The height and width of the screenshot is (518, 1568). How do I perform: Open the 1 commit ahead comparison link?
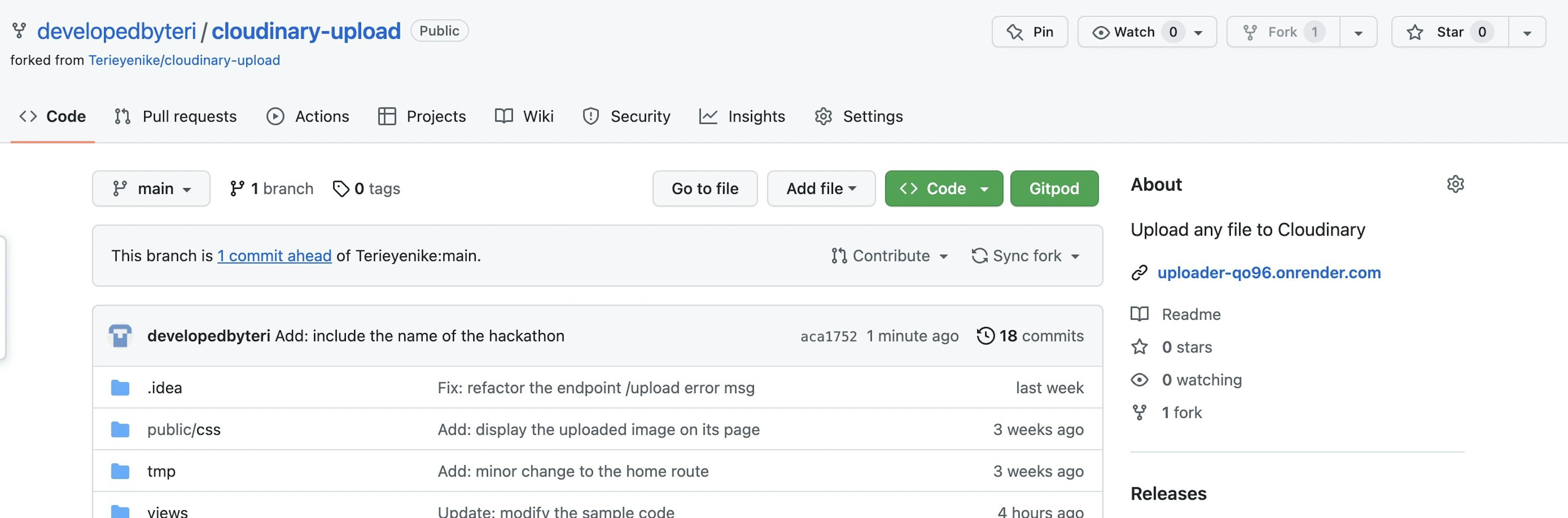[274, 256]
